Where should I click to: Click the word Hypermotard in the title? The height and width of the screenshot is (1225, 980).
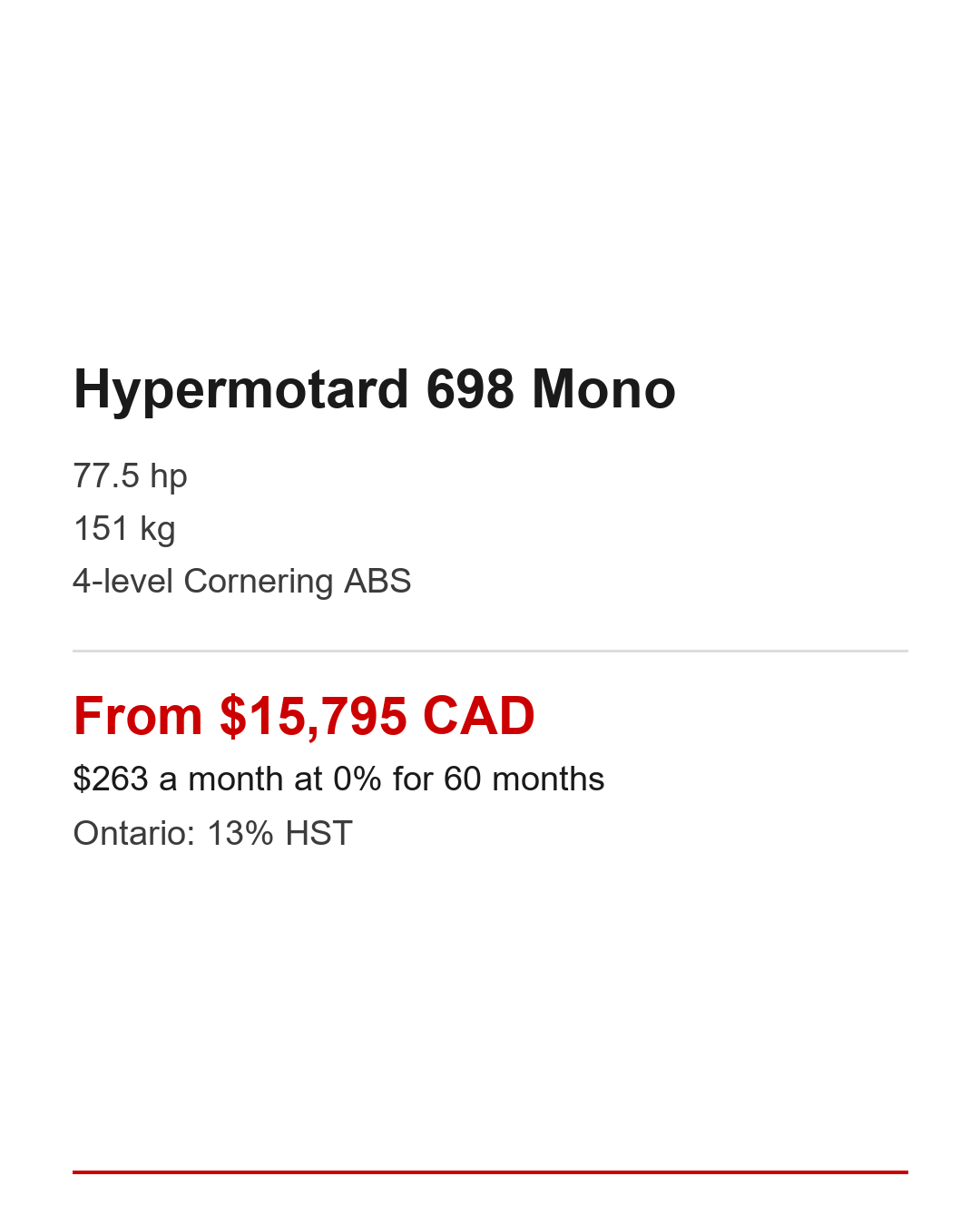pyautogui.click(x=241, y=390)
